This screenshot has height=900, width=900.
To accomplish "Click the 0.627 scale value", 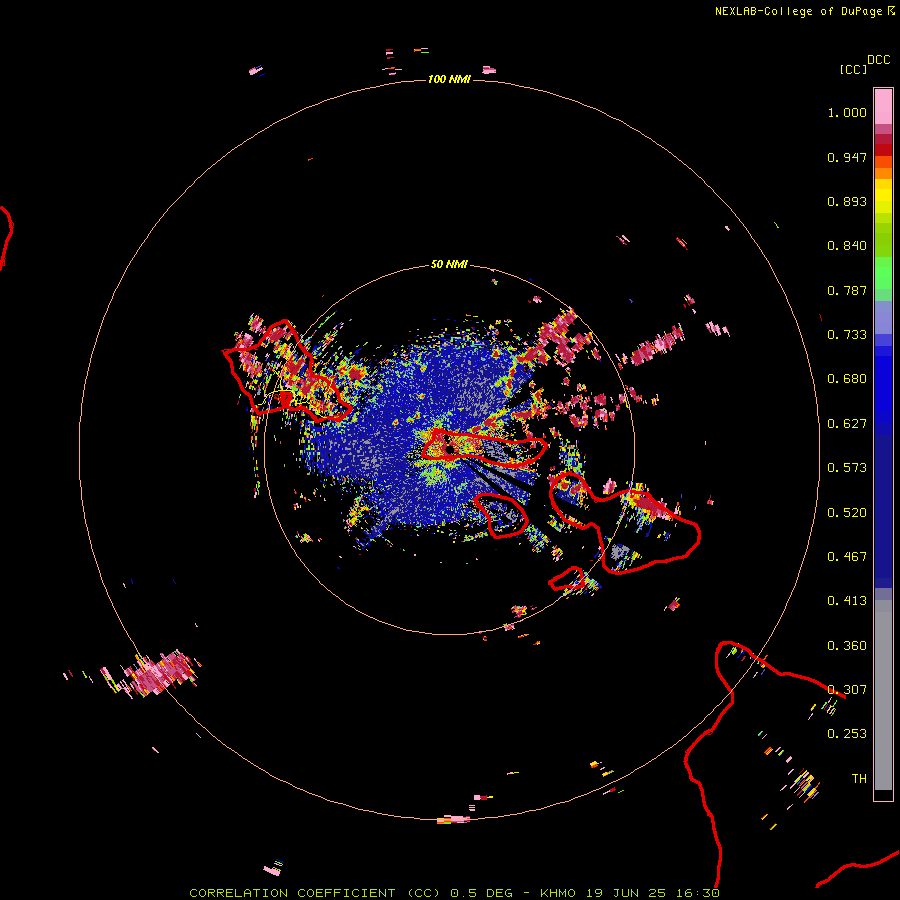I will [x=847, y=424].
